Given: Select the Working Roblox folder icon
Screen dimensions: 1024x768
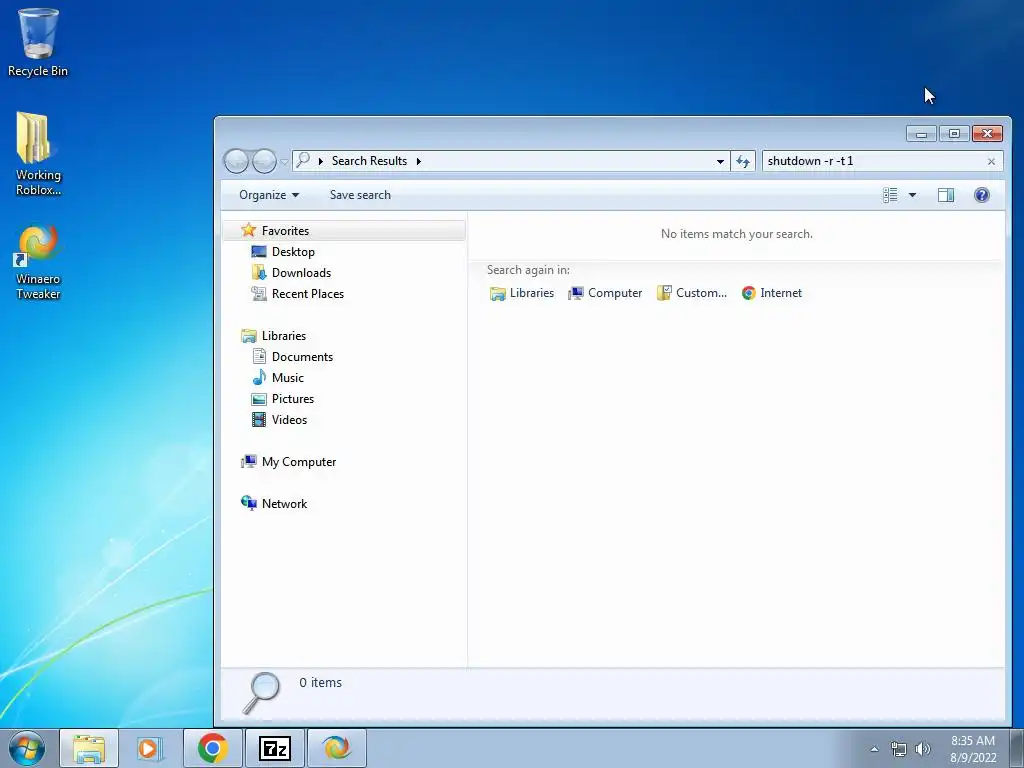Looking at the screenshot, I should pyautogui.click(x=38, y=154).
